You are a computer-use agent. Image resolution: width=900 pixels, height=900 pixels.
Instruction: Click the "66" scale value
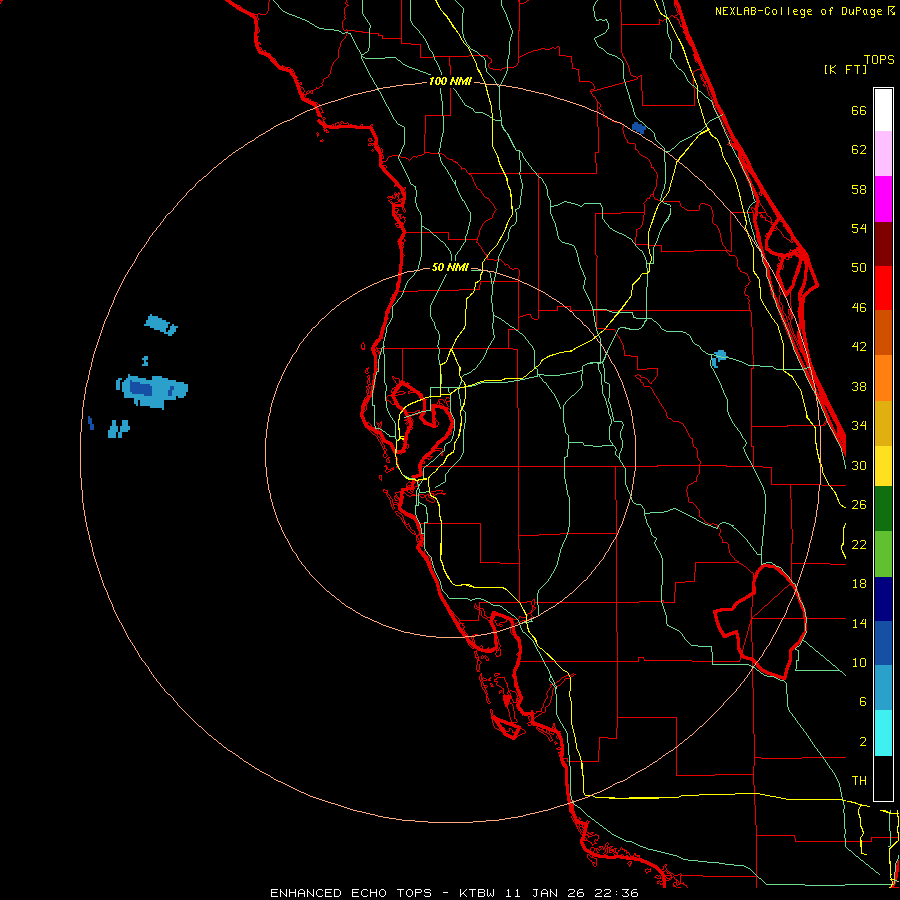pos(859,110)
